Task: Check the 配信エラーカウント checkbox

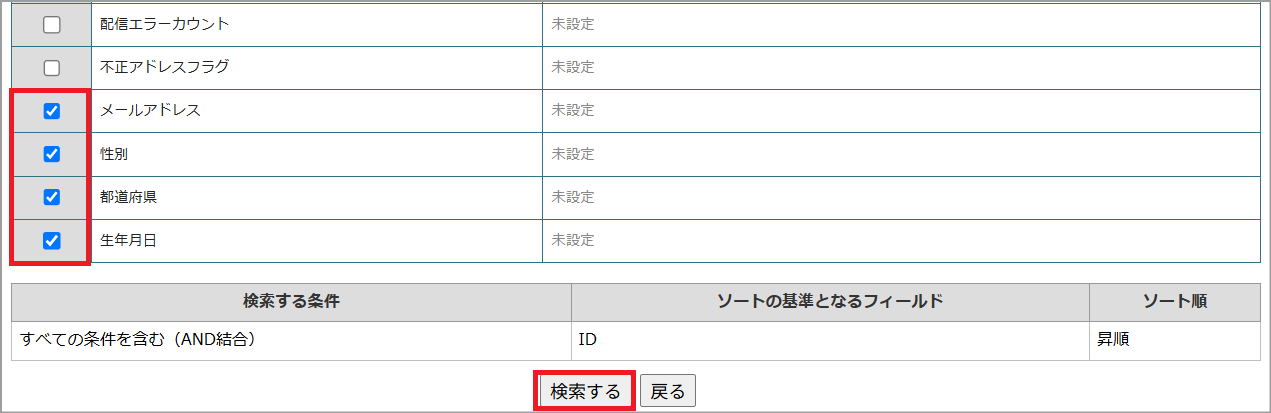Action: tap(52, 25)
